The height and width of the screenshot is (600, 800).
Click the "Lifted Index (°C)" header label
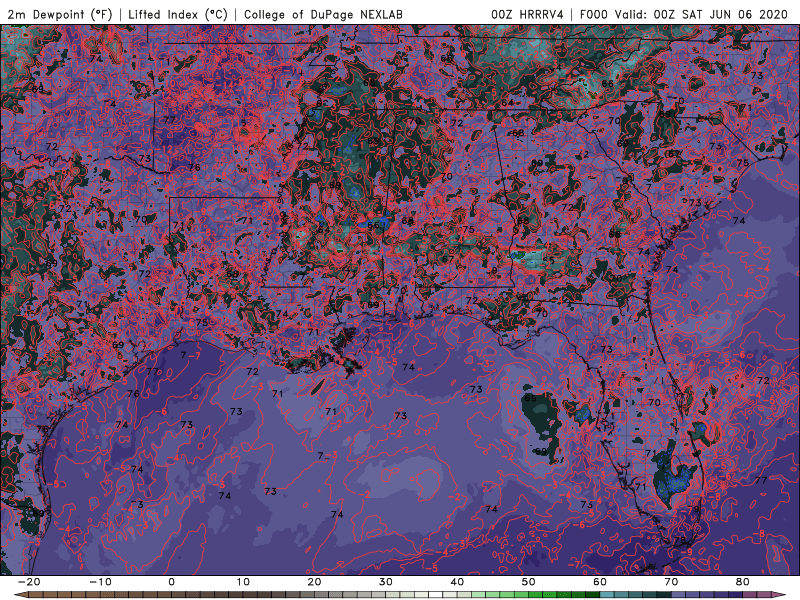[x=178, y=15]
